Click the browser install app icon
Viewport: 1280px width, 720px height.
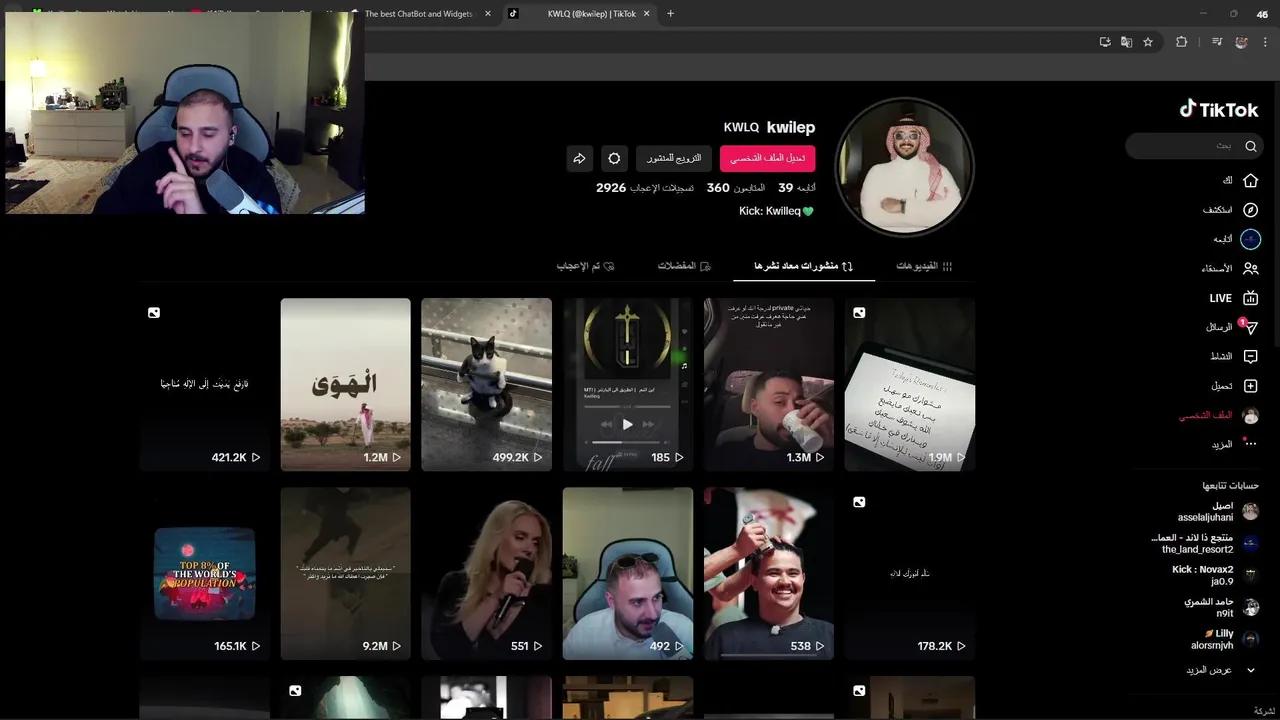pyautogui.click(x=1104, y=42)
